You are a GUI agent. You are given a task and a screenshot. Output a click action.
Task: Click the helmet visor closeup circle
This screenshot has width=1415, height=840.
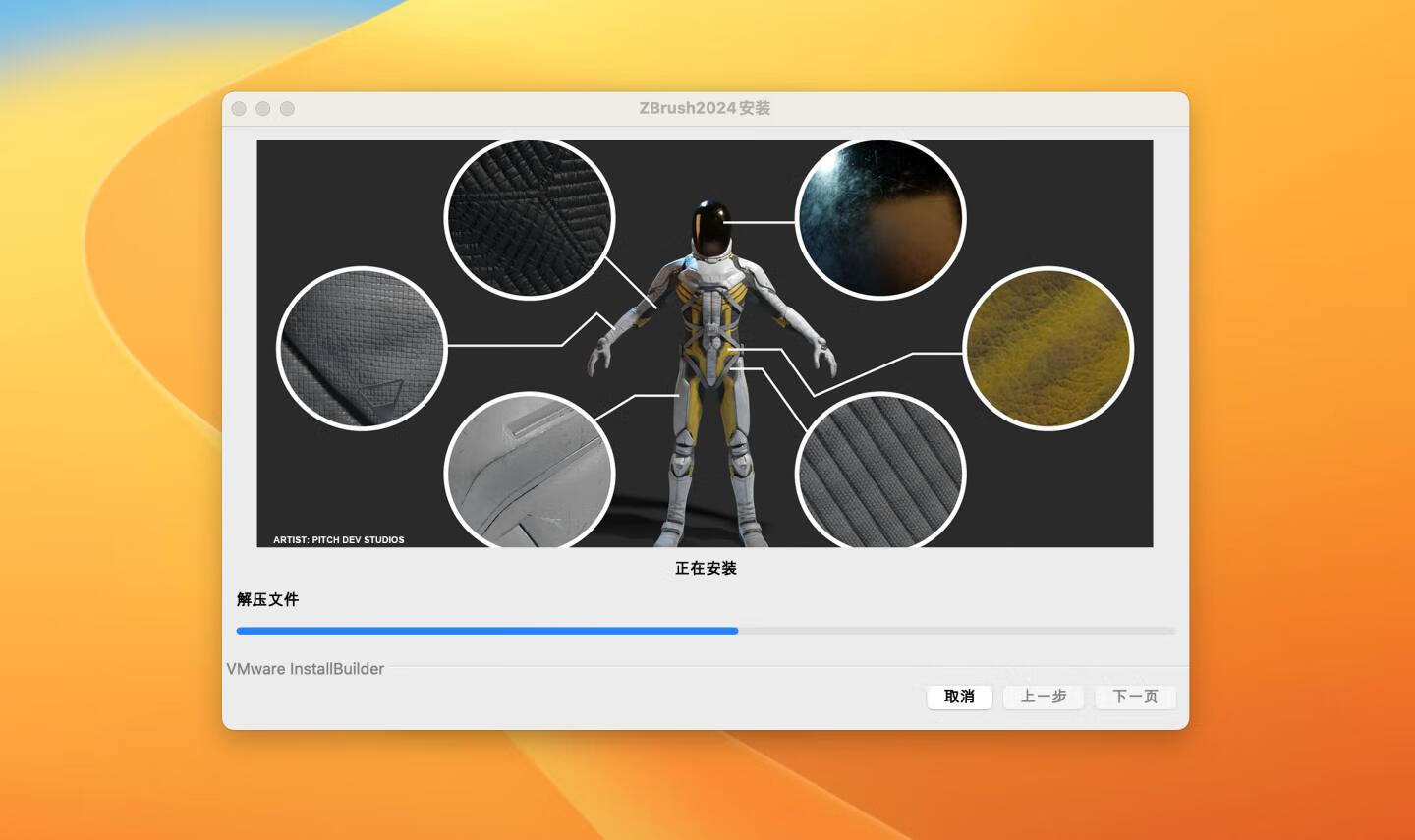click(x=880, y=218)
